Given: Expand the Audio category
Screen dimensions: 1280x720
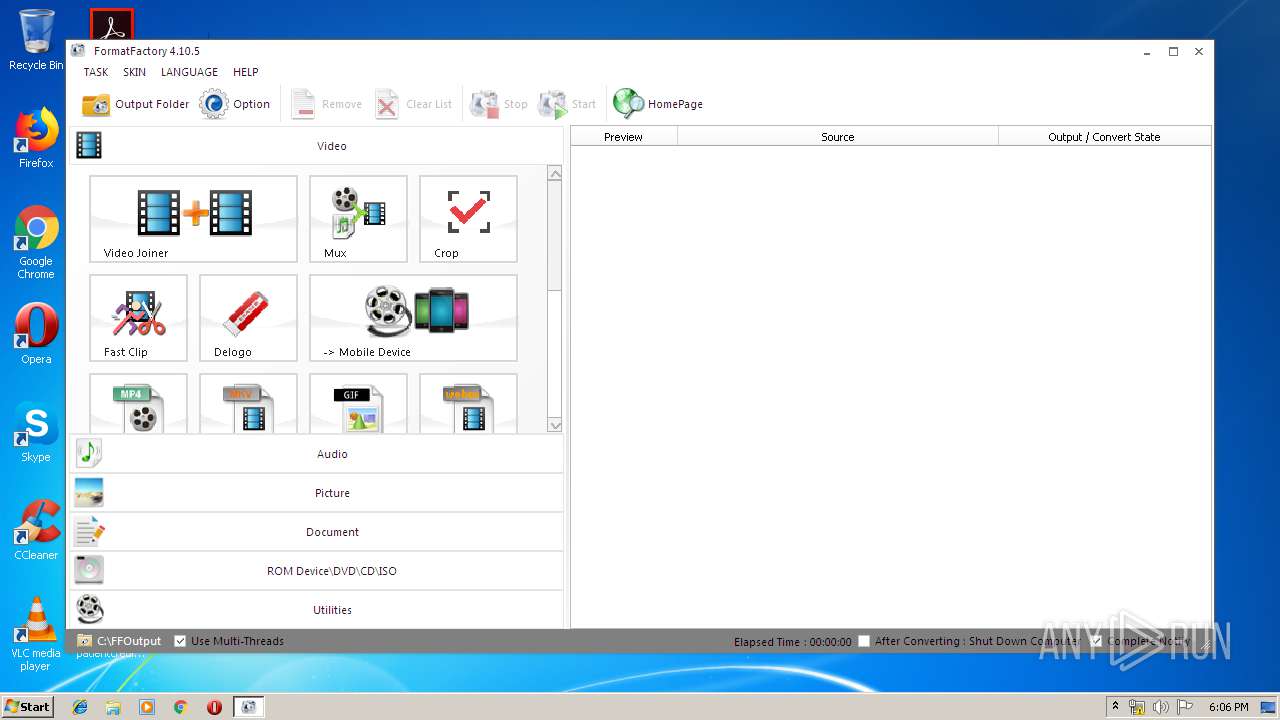Looking at the screenshot, I should tap(317, 454).
